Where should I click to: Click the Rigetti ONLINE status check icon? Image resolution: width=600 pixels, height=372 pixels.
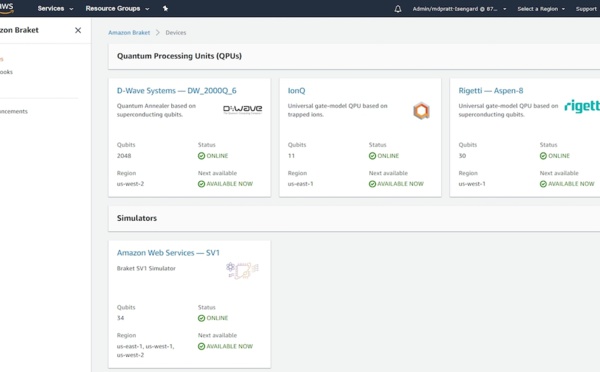coord(543,156)
